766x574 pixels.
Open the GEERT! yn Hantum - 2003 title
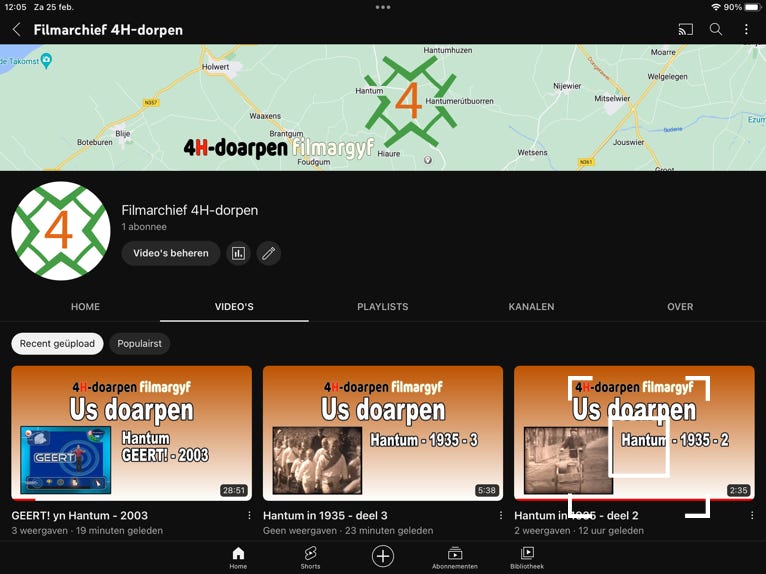click(80, 515)
